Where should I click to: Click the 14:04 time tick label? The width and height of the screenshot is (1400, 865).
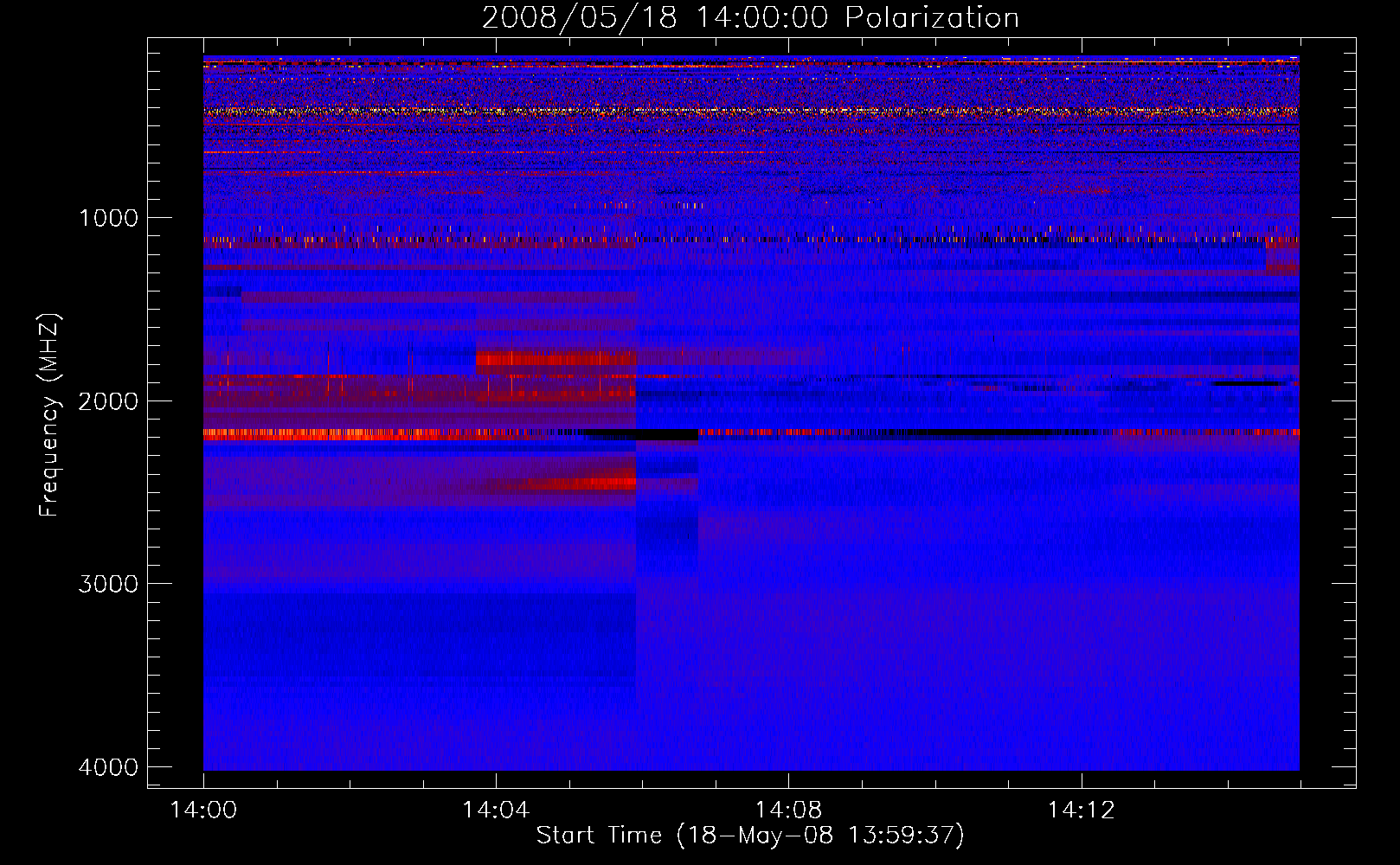click(496, 811)
